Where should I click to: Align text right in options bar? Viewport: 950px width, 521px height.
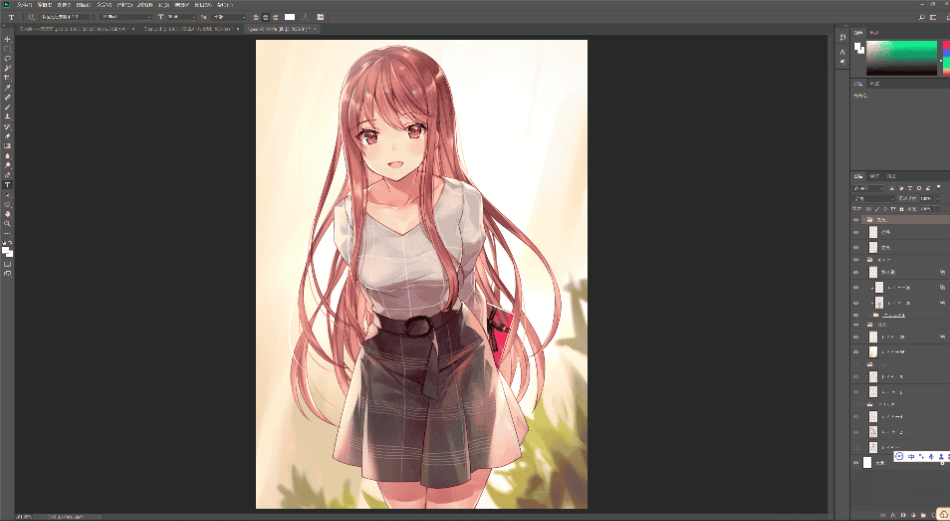(x=276, y=17)
